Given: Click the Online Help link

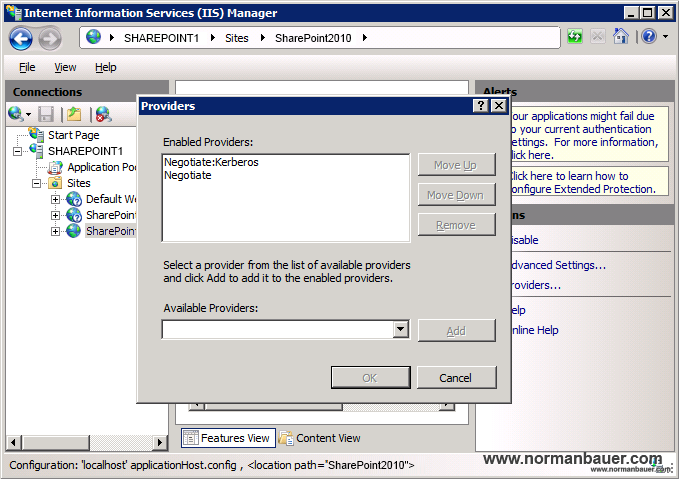Looking at the screenshot, I should coord(535,330).
